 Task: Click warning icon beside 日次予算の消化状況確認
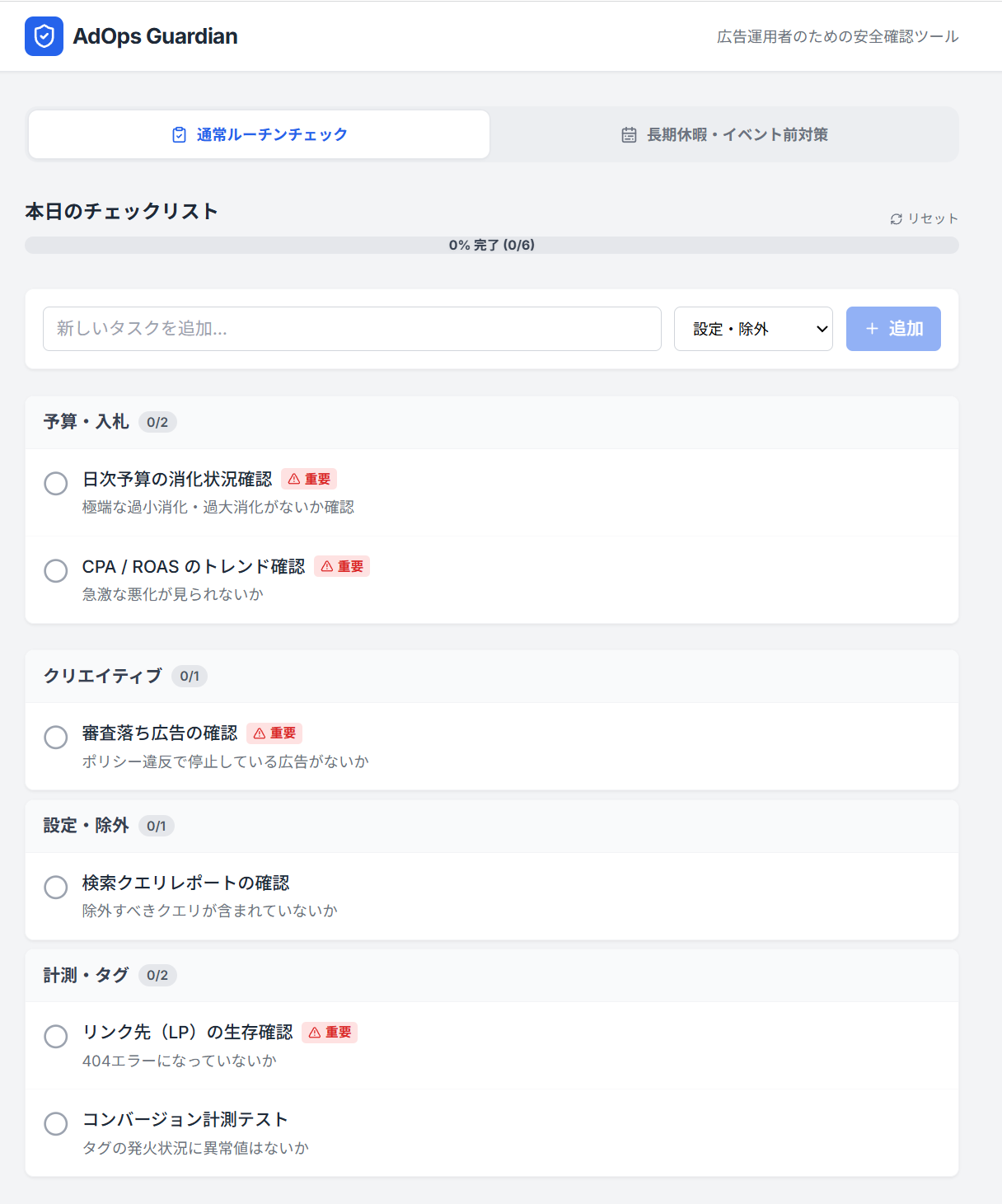[294, 480]
